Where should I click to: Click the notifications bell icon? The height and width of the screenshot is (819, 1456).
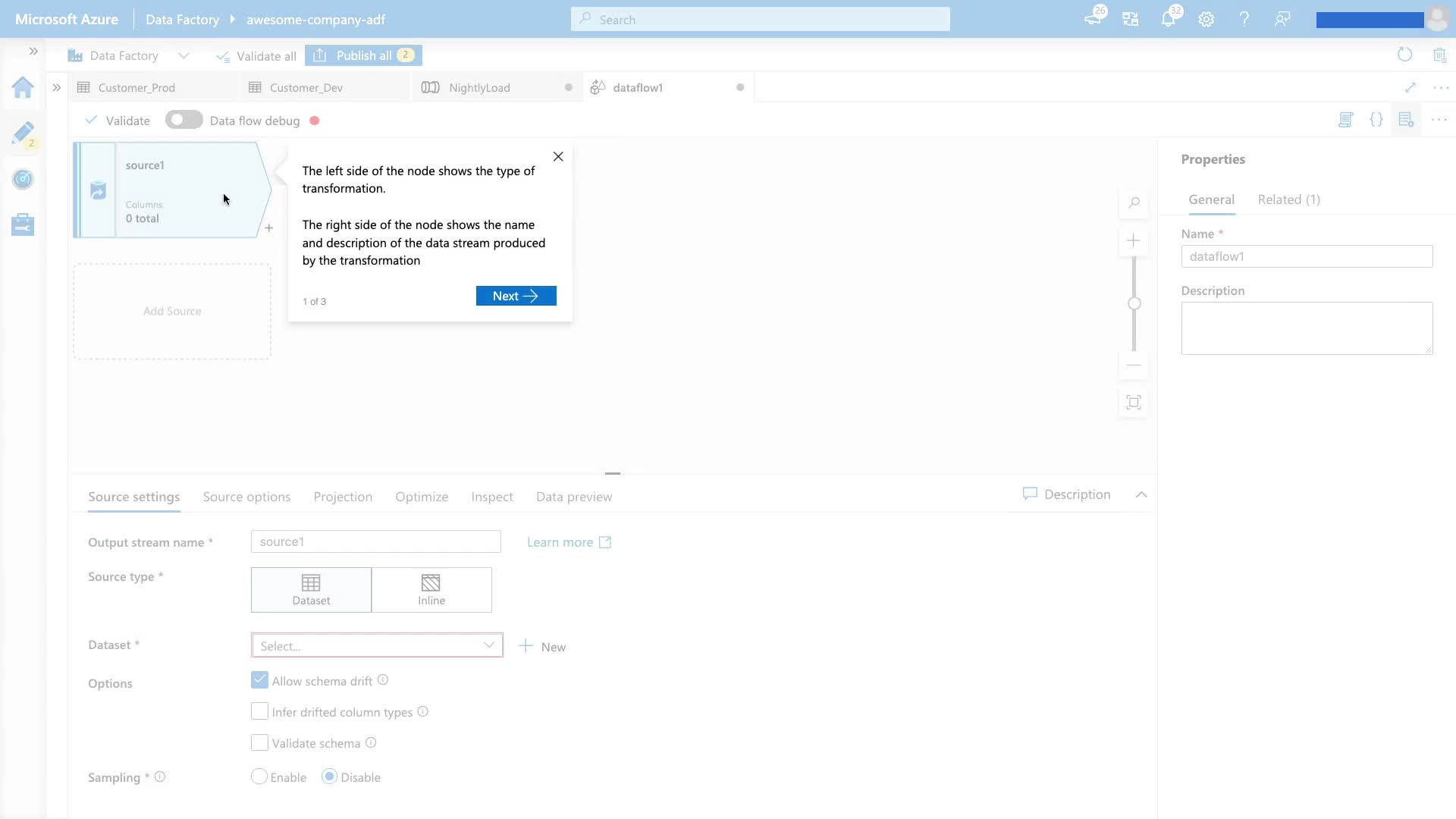coord(1168,20)
